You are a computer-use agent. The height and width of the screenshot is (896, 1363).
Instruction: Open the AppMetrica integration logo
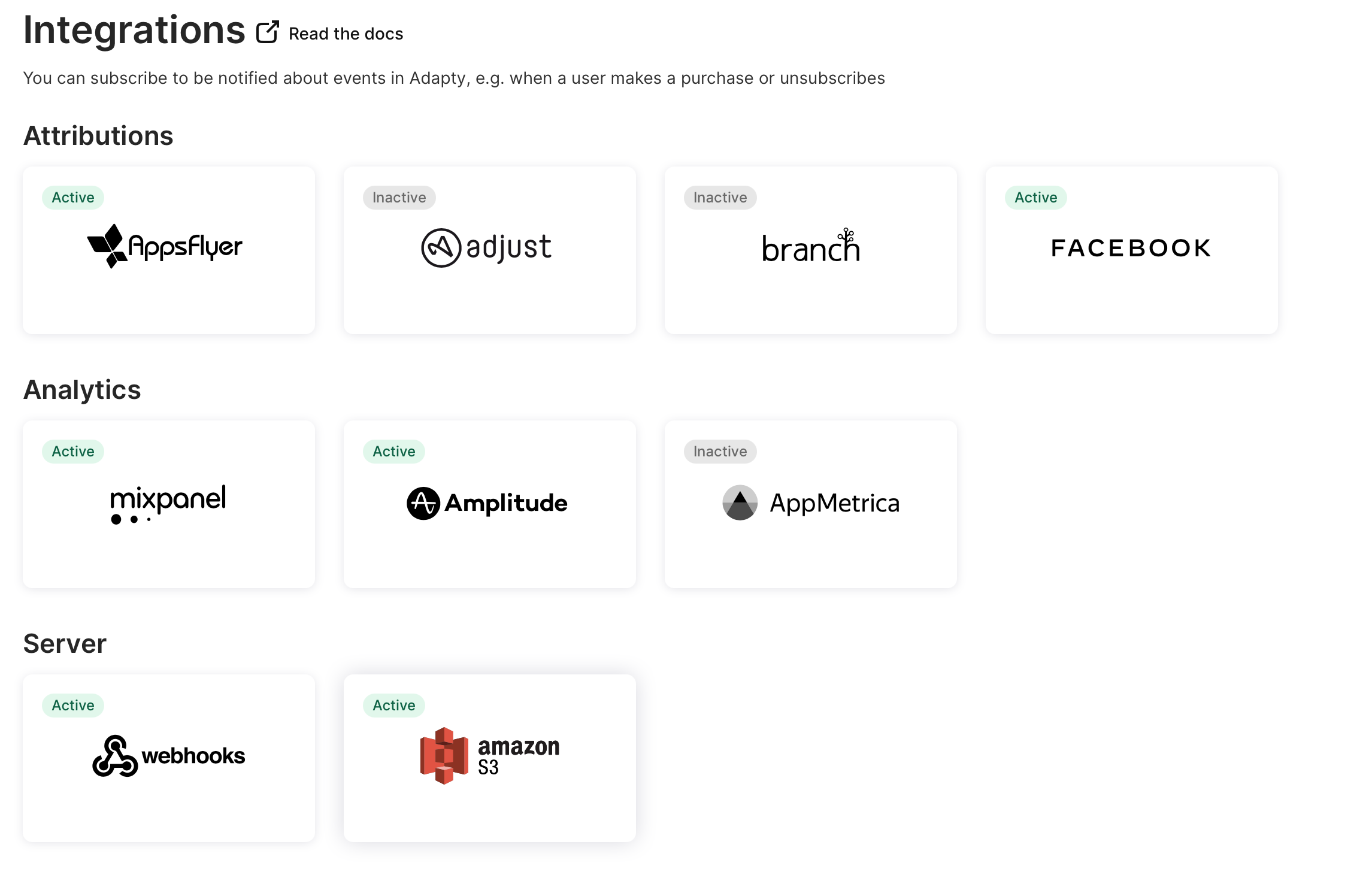(x=811, y=503)
